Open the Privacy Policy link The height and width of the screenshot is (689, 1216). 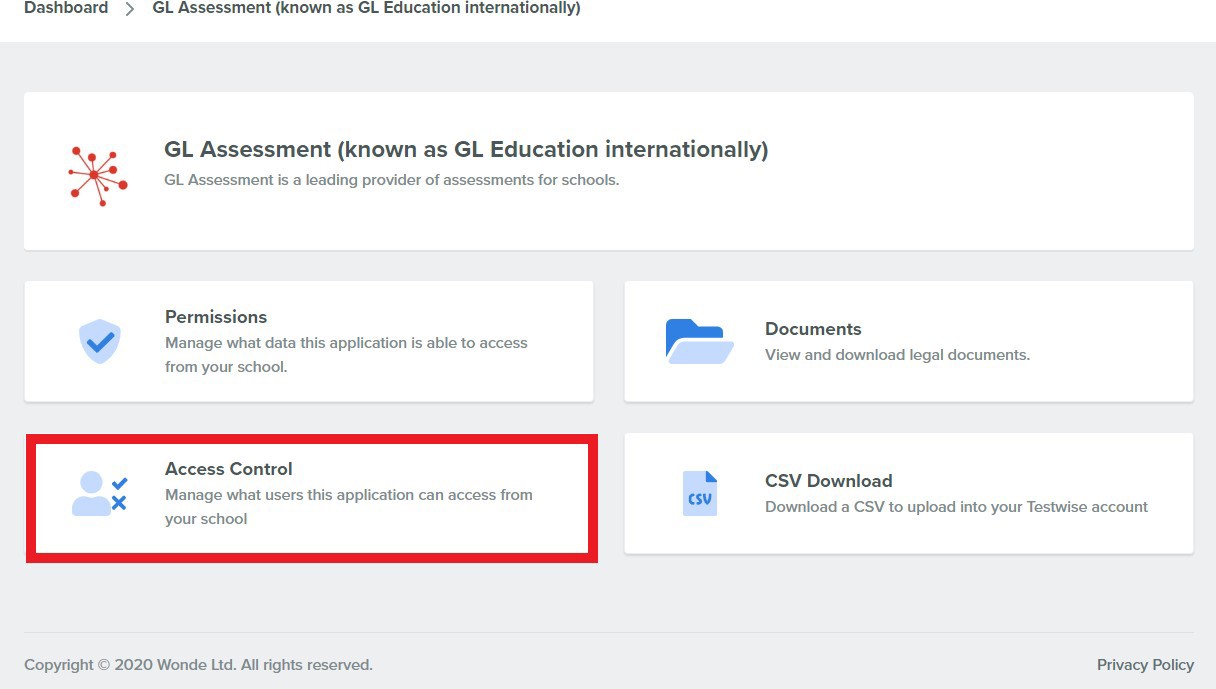1145,664
